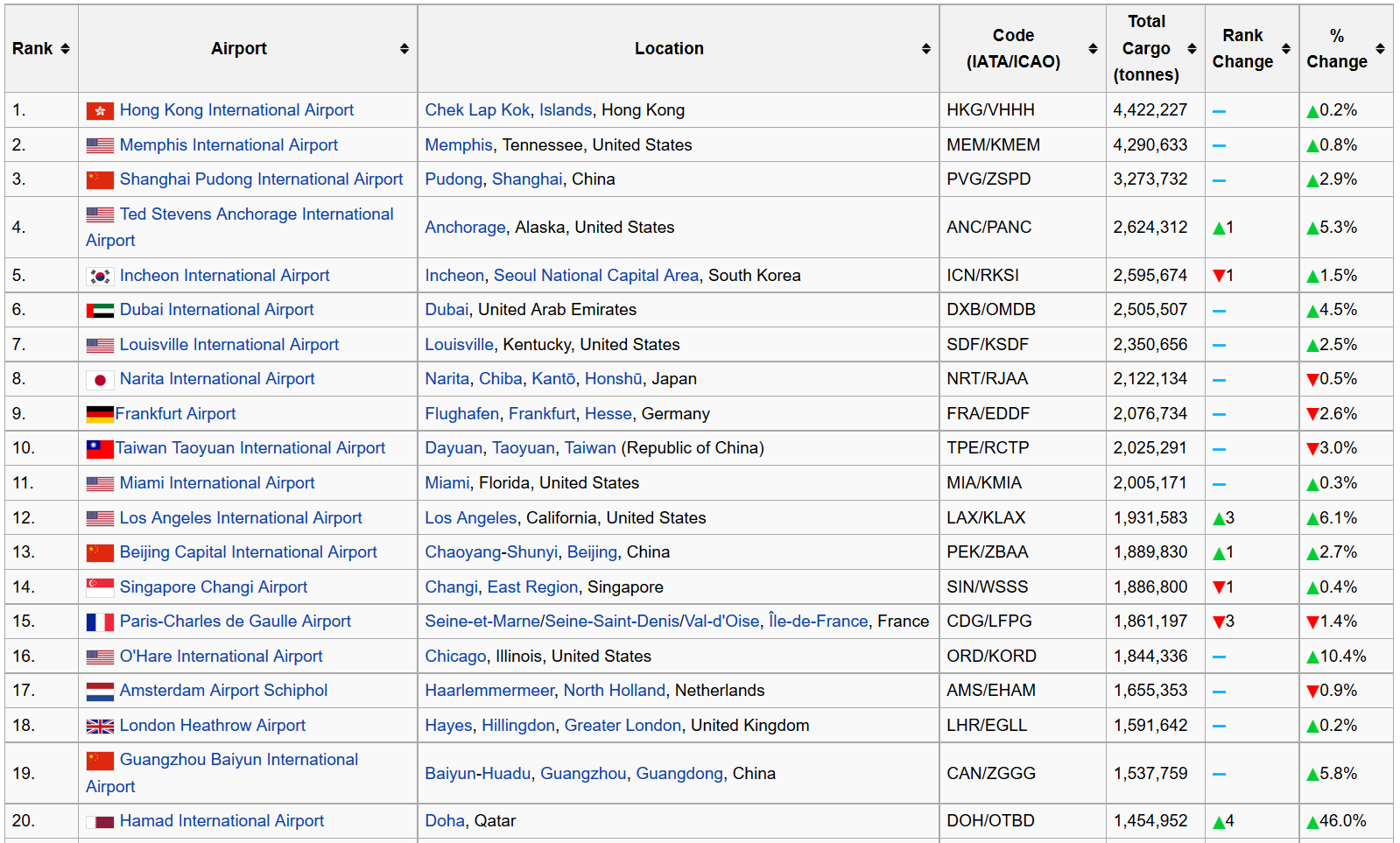Screen dimensions: 1400x843
Task: Sort by % Change column arrows
Action: pyautogui.click(x=1380, y=49)
